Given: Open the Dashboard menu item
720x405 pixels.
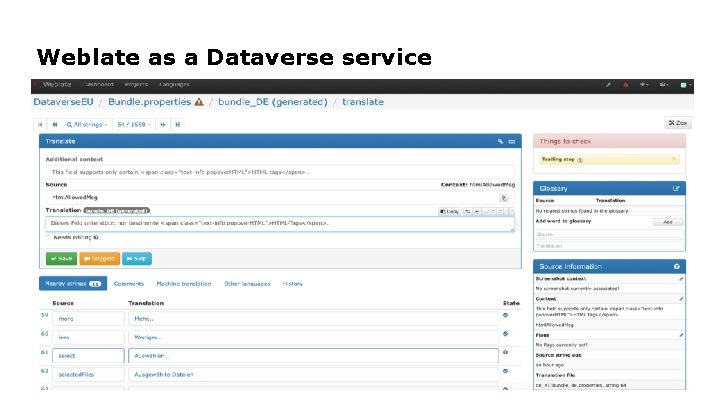Looking at the screenshot, I should tap(99, 84).
